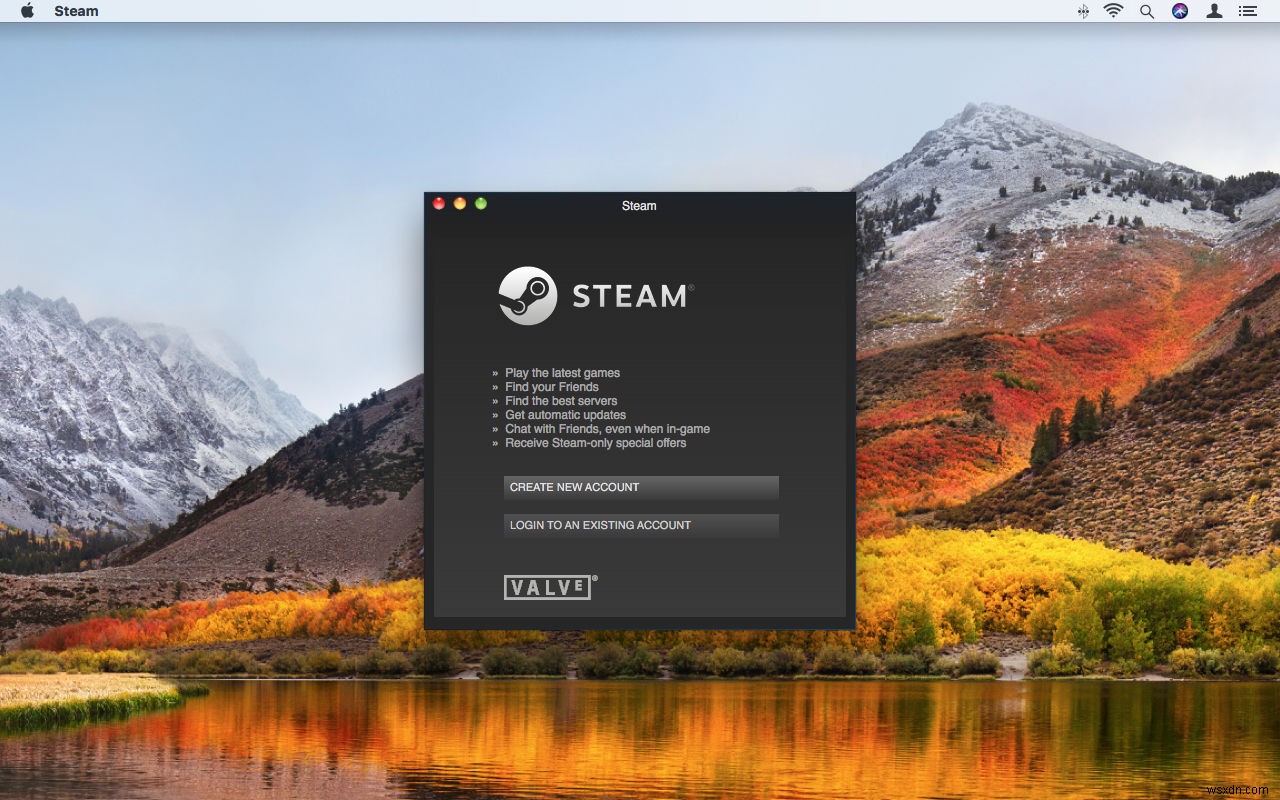Image resolution: width=1280 pixels, height=800 pixels.
Task: Click the Valve logo at the bottom
Action: click(x=548, y=587)
